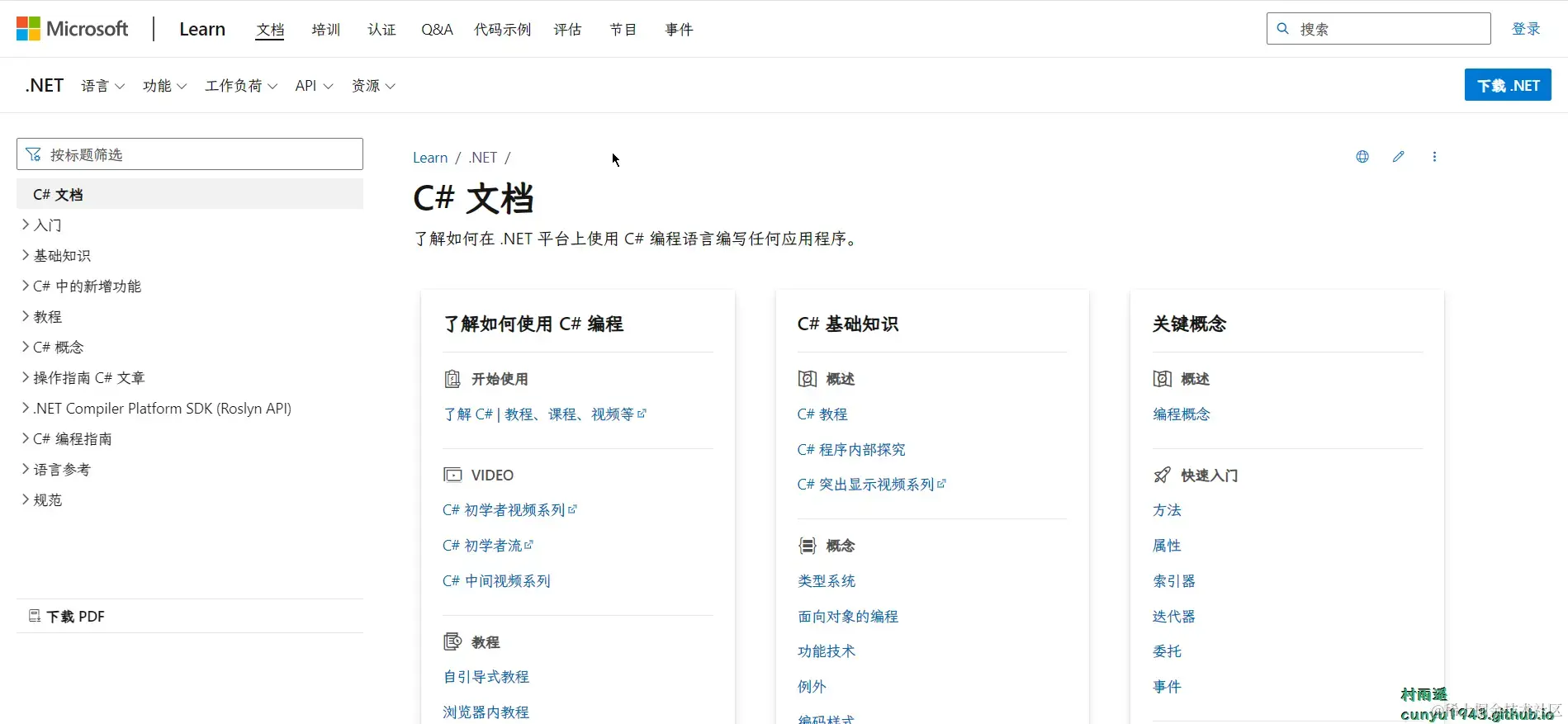Open the C# 中间视频系列 link
The height and width of the screenshot is (724, 1568).
496,580
